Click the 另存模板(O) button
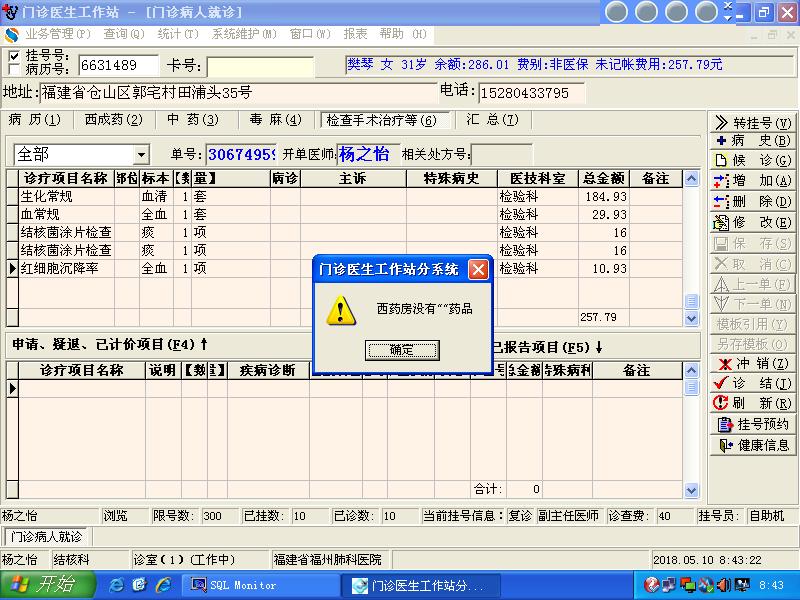800x600 pixels. (753, 344)
